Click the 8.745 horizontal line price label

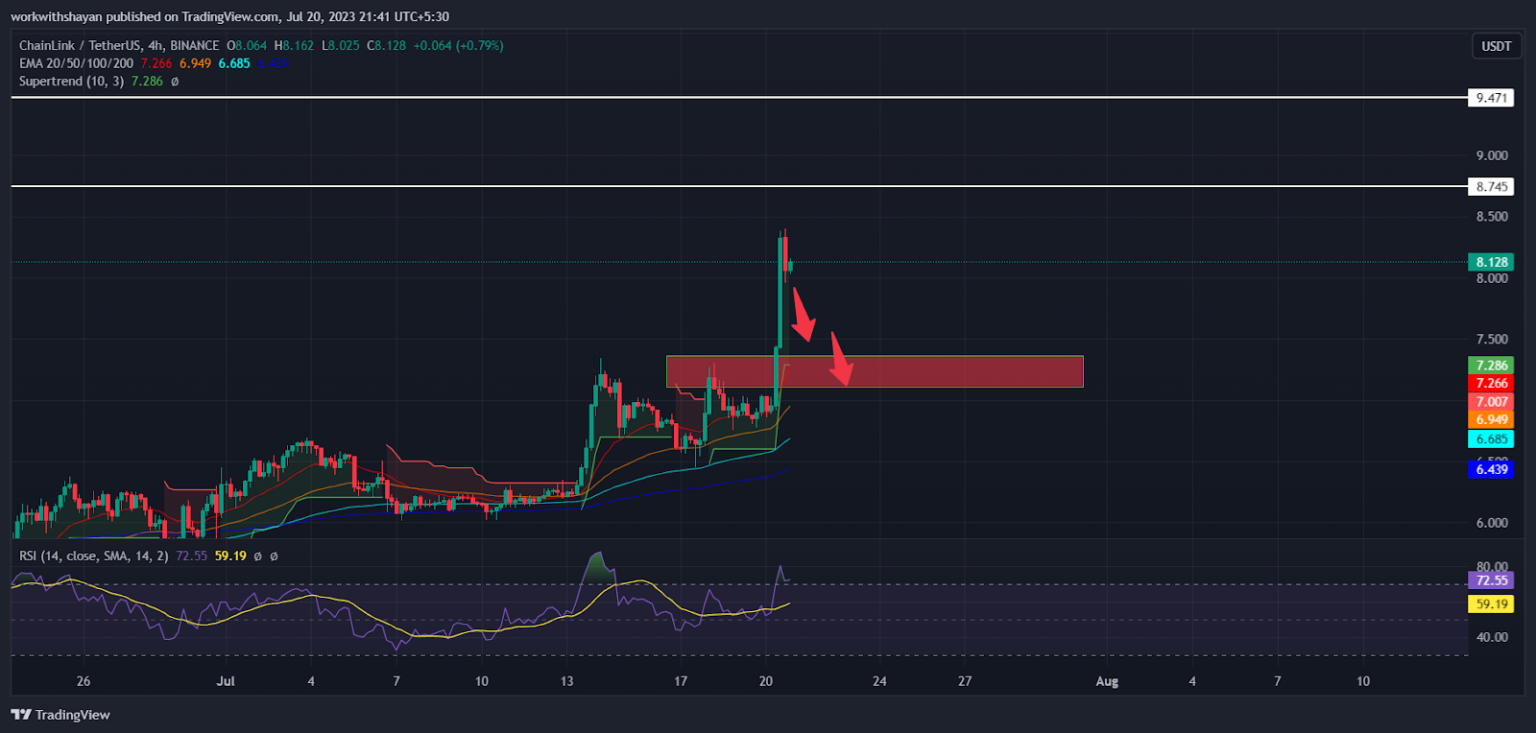1490,187
